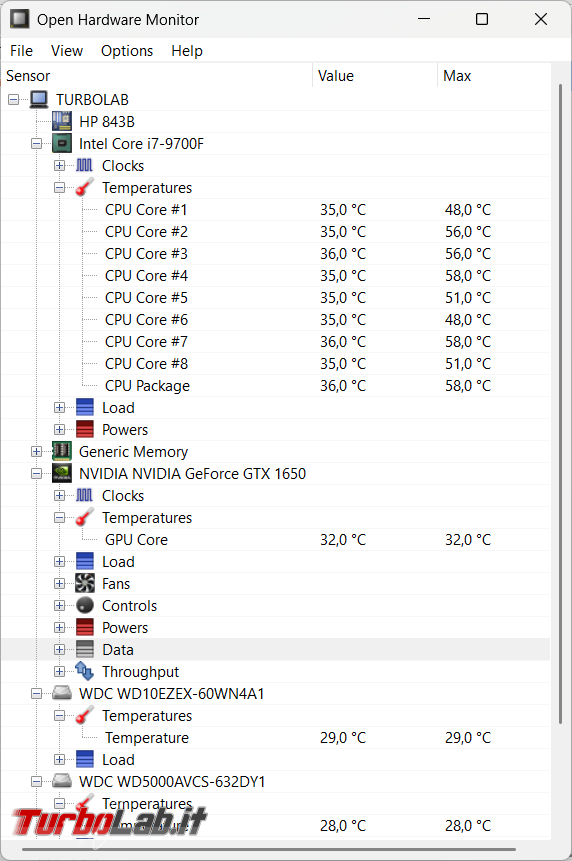
Task: Collapse the NVIDIA GeForce GTX 1650 node
Action: pos(37,473)
